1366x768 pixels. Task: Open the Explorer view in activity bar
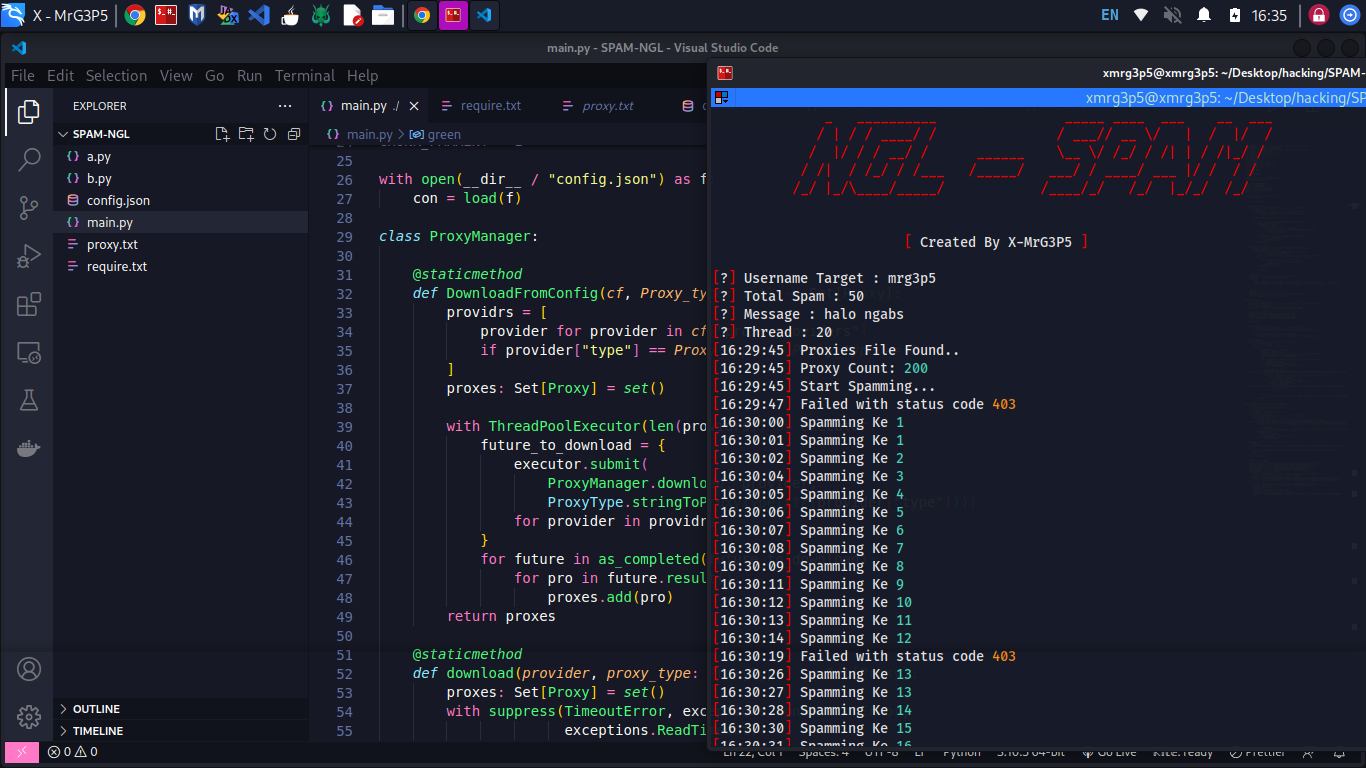click(29, 111)
